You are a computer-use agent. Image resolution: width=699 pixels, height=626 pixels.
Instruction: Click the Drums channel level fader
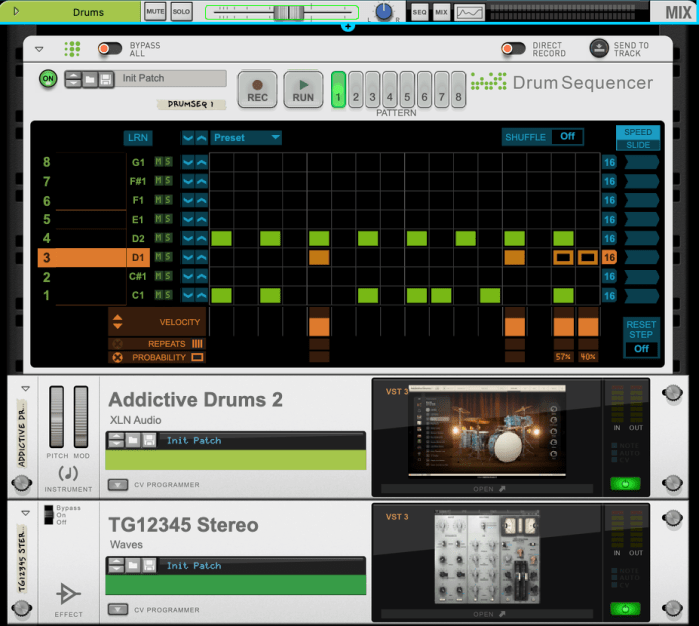tap(290, 12)
